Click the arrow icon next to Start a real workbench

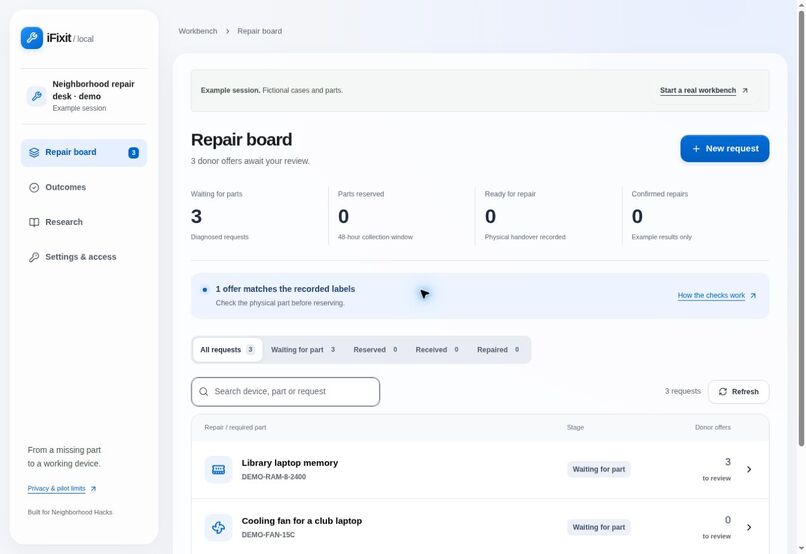click(x=745, y=90)
